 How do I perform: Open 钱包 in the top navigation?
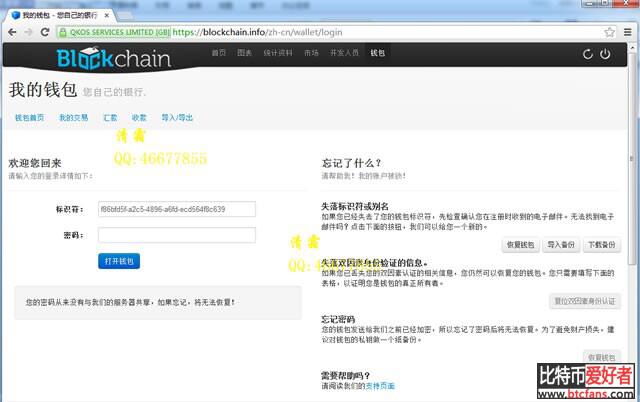click(378, 53)
